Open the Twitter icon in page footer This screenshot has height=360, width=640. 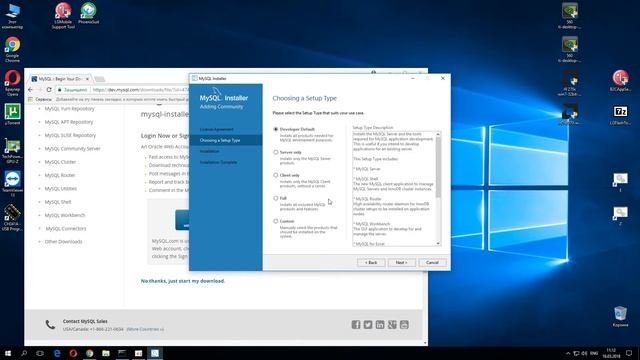pyautogui.click(x=368, y=324)
